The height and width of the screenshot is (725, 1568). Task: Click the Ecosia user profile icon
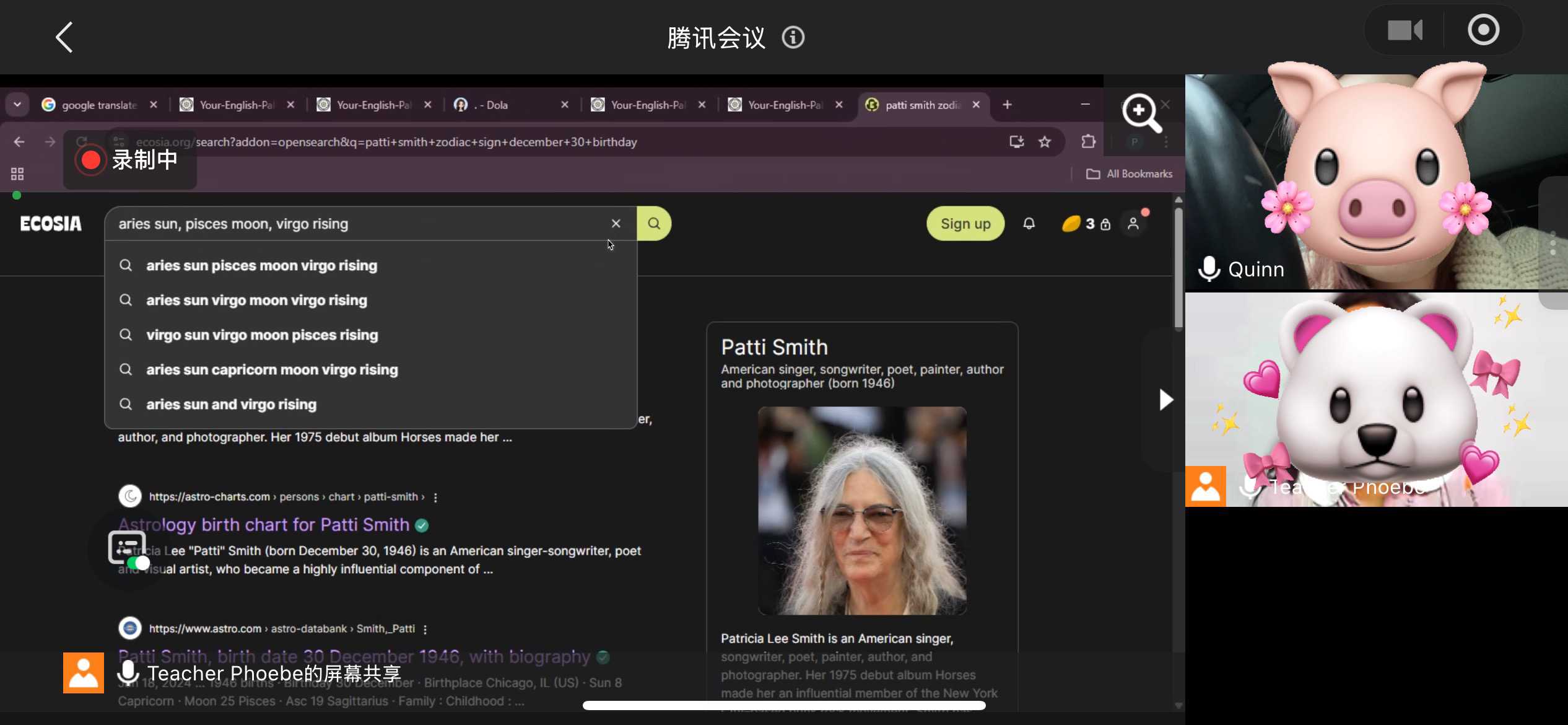pyautogui.click(x=1133, y=224)
